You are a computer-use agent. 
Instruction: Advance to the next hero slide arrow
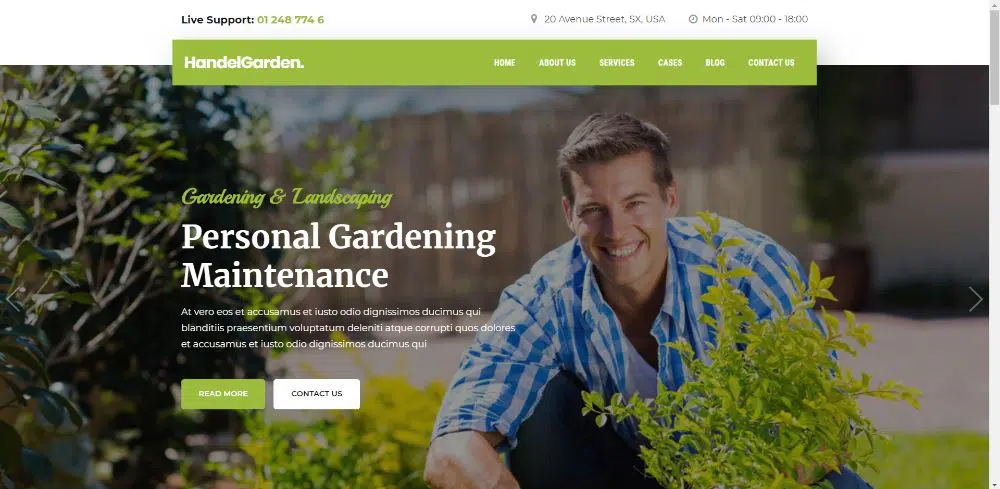pyautogui.click(x=976, y=299)
